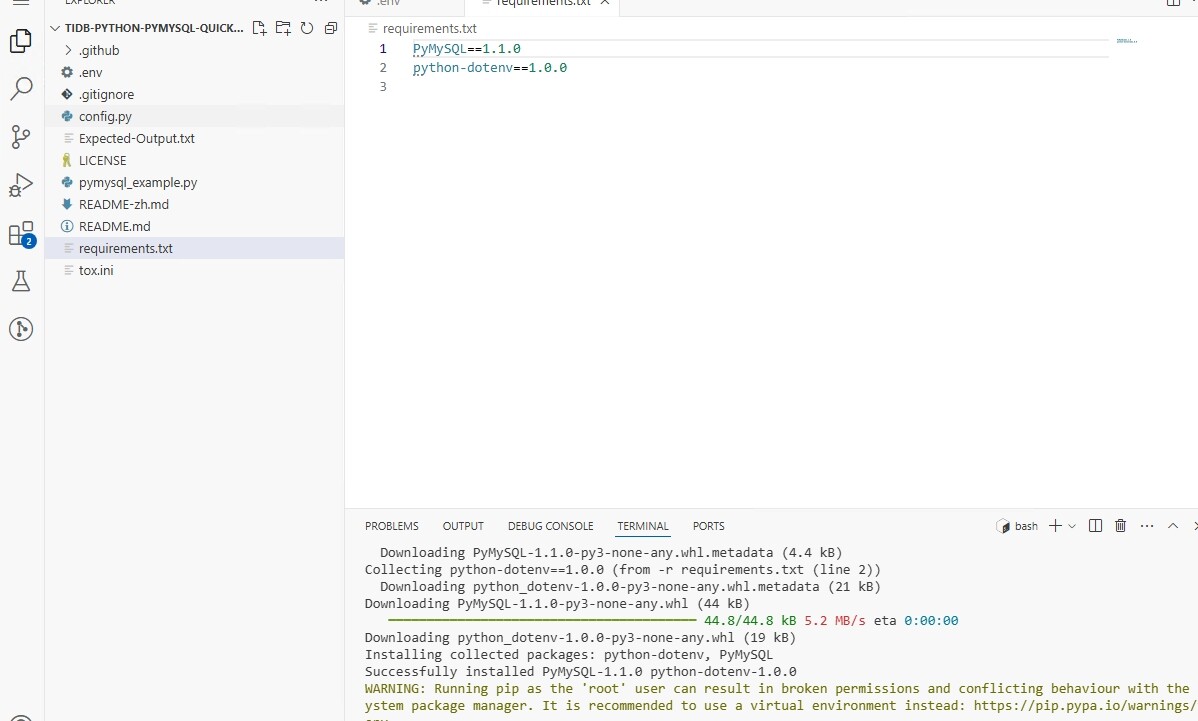Switch to the DEBUG CONSOLE tab

[550, 526]
